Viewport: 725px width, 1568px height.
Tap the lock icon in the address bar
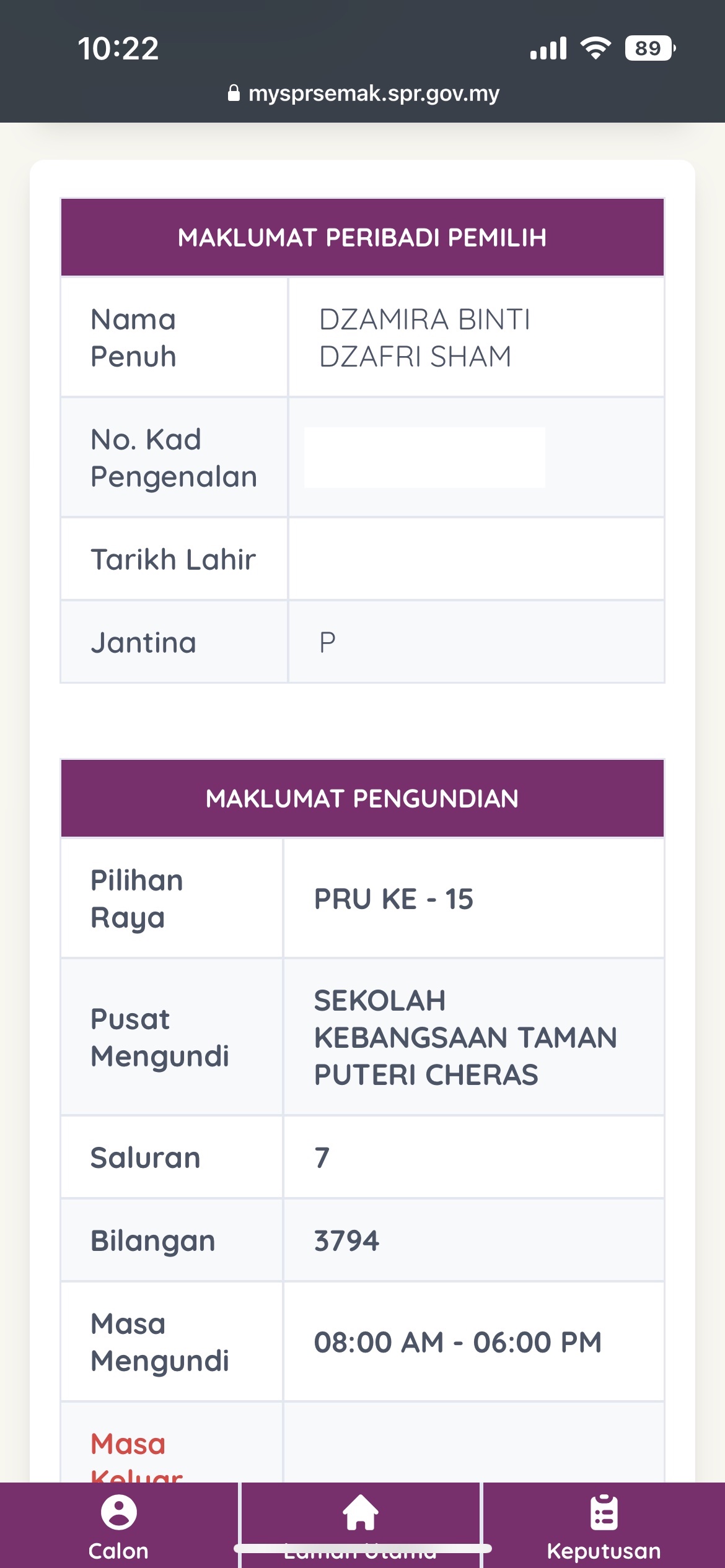coord(235,93)
